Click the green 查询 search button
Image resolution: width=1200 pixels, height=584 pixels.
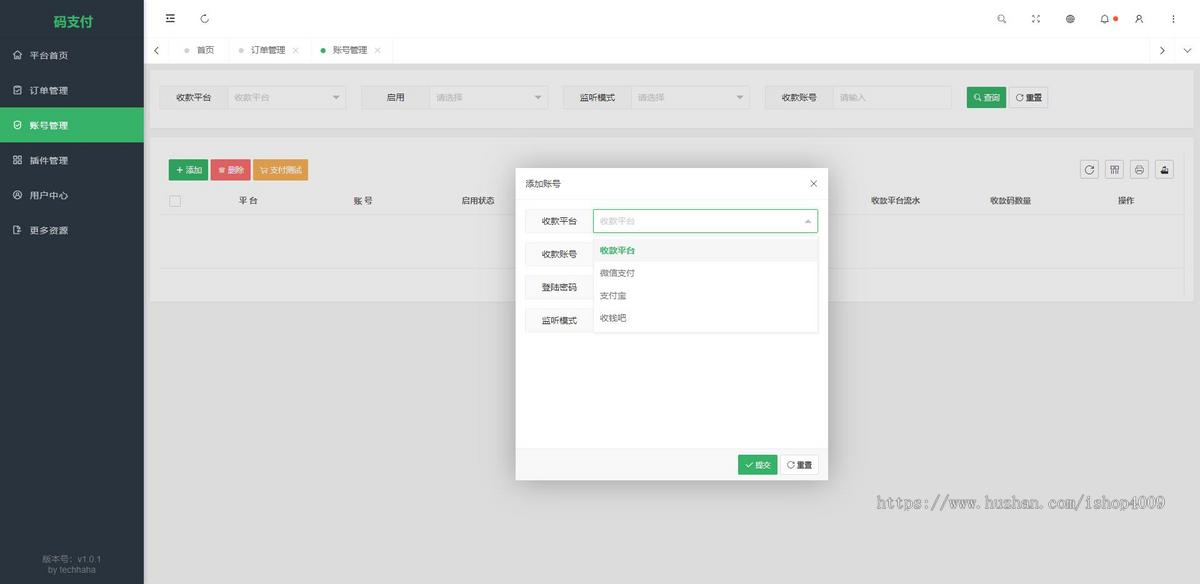coord(986,97)
